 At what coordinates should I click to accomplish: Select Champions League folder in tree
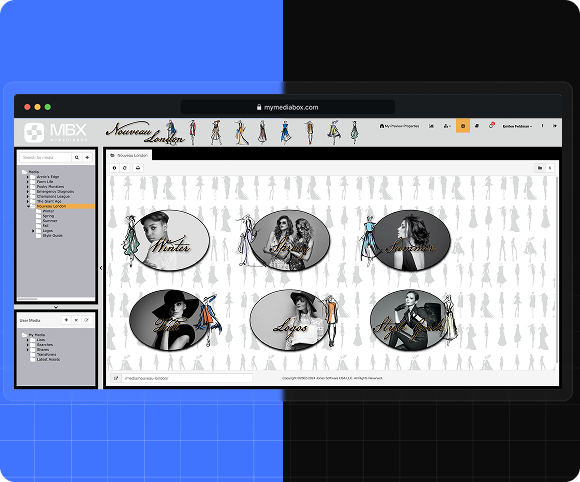[53, 196]
